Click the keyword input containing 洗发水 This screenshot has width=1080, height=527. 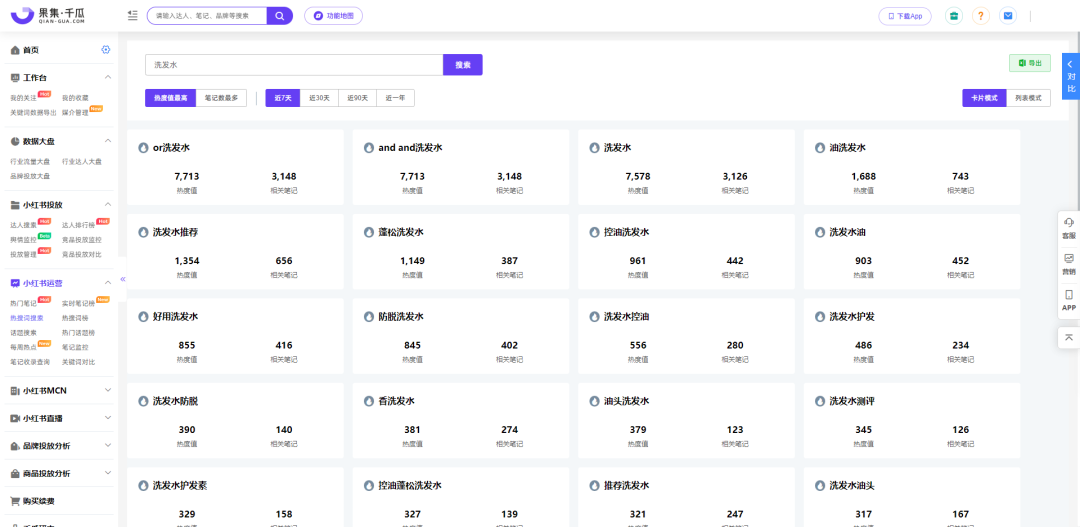(294, 65)
